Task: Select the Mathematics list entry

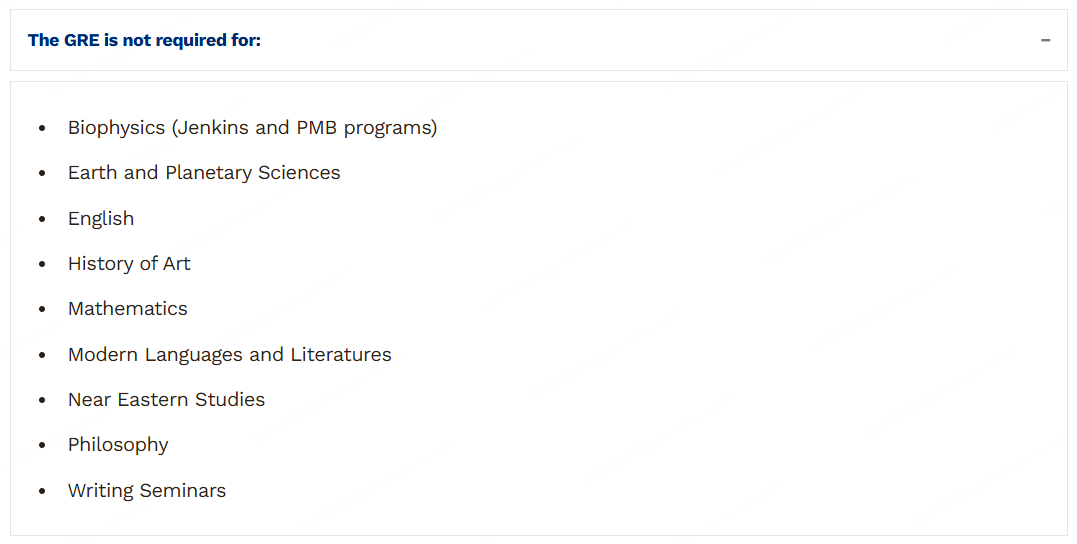Action: click(128, 309)
